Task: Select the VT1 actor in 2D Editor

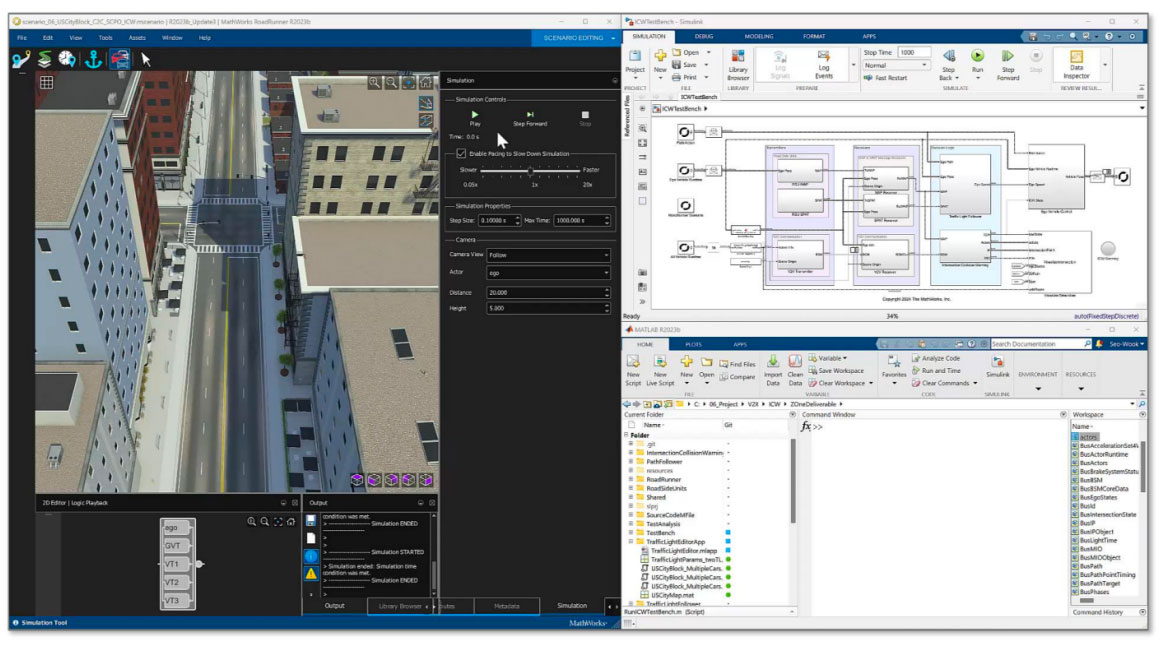Action: pos(177,564)
